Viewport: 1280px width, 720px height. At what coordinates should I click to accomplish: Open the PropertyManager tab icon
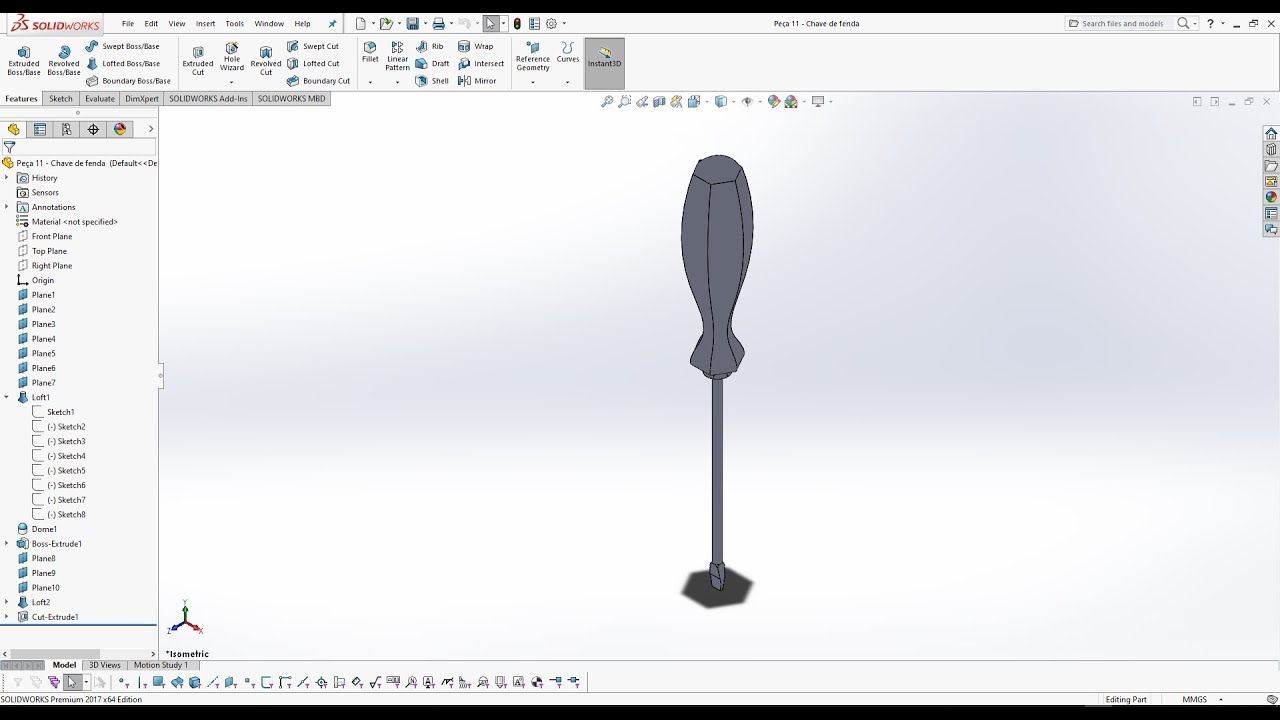click(x=40, y=129)
